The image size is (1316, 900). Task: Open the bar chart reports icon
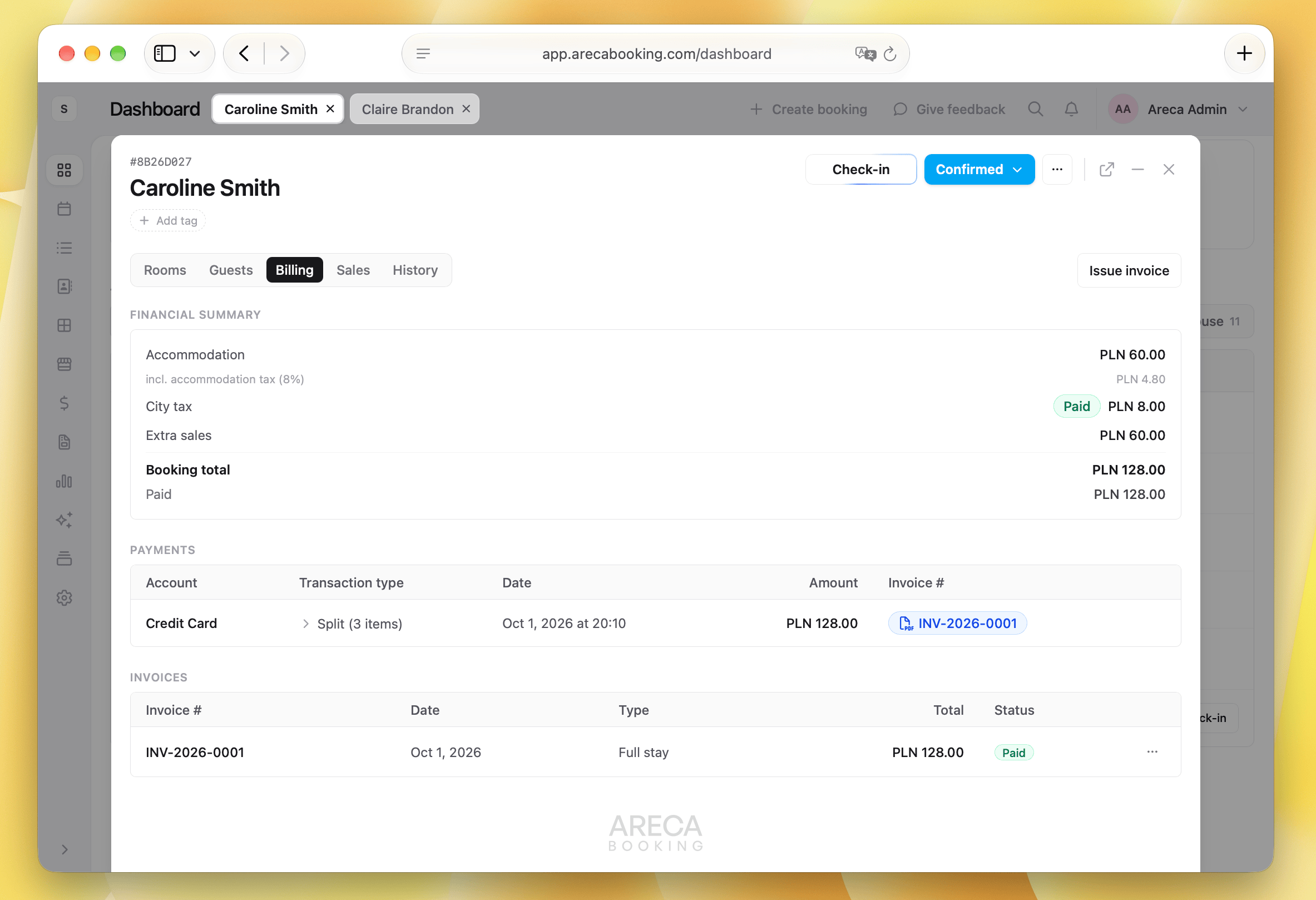coord(64,481)
